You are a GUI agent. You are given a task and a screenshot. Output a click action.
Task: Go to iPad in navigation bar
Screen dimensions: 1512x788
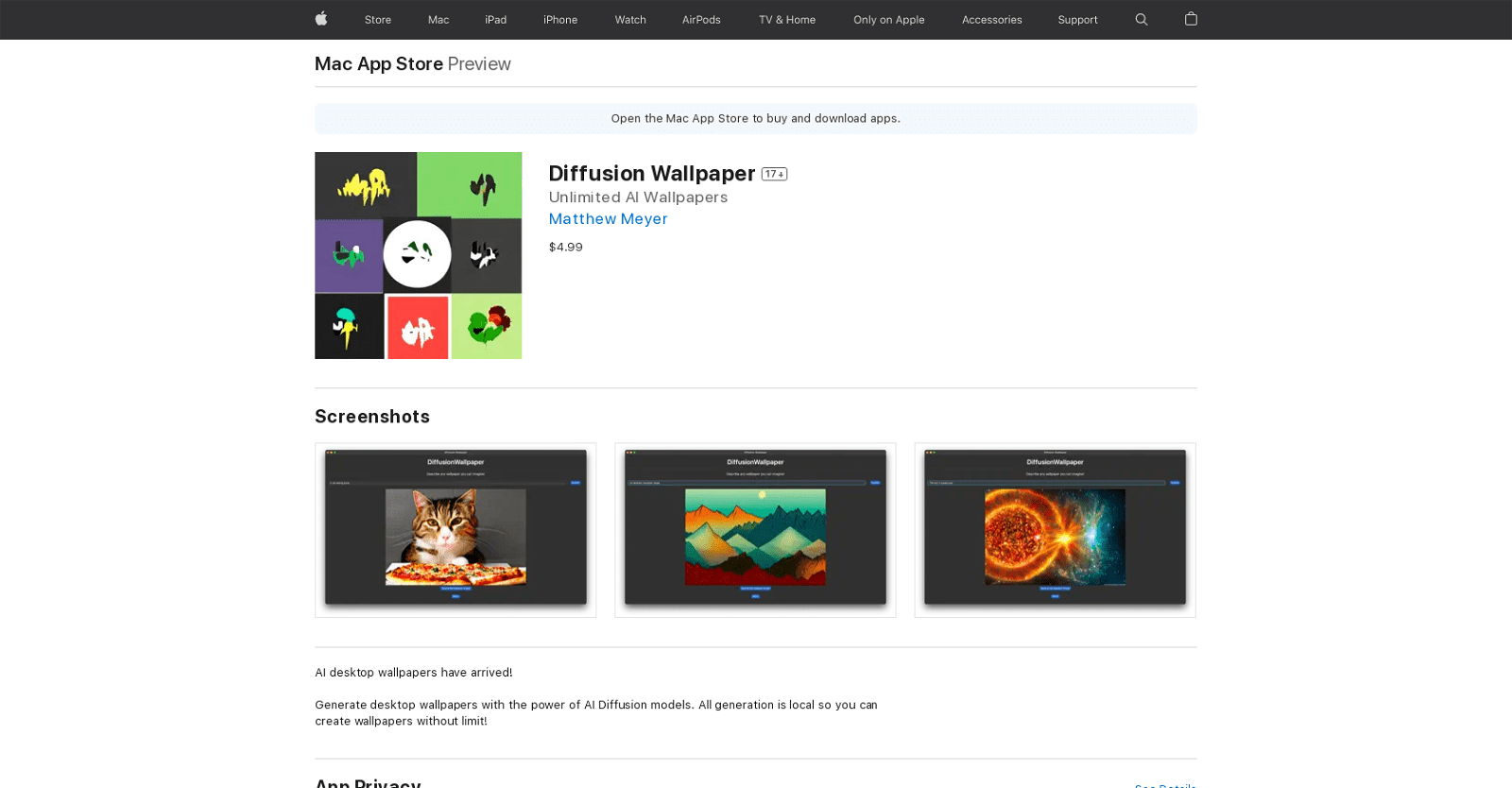[x=496, y=20]
